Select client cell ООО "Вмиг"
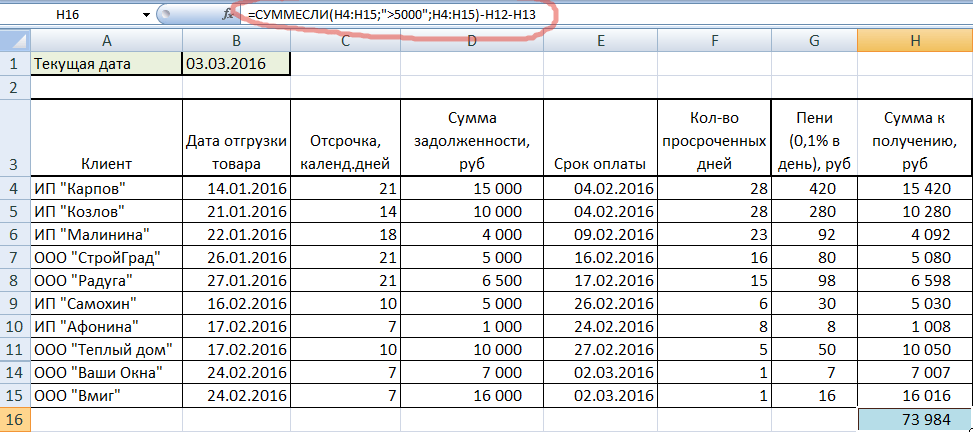The image size is (973, 432). point(106,395)
